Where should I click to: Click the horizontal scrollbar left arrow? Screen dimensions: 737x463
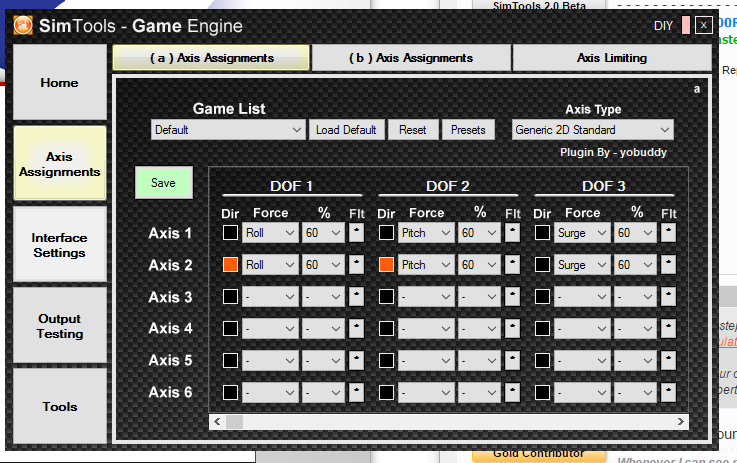click(x=217, y=422)
